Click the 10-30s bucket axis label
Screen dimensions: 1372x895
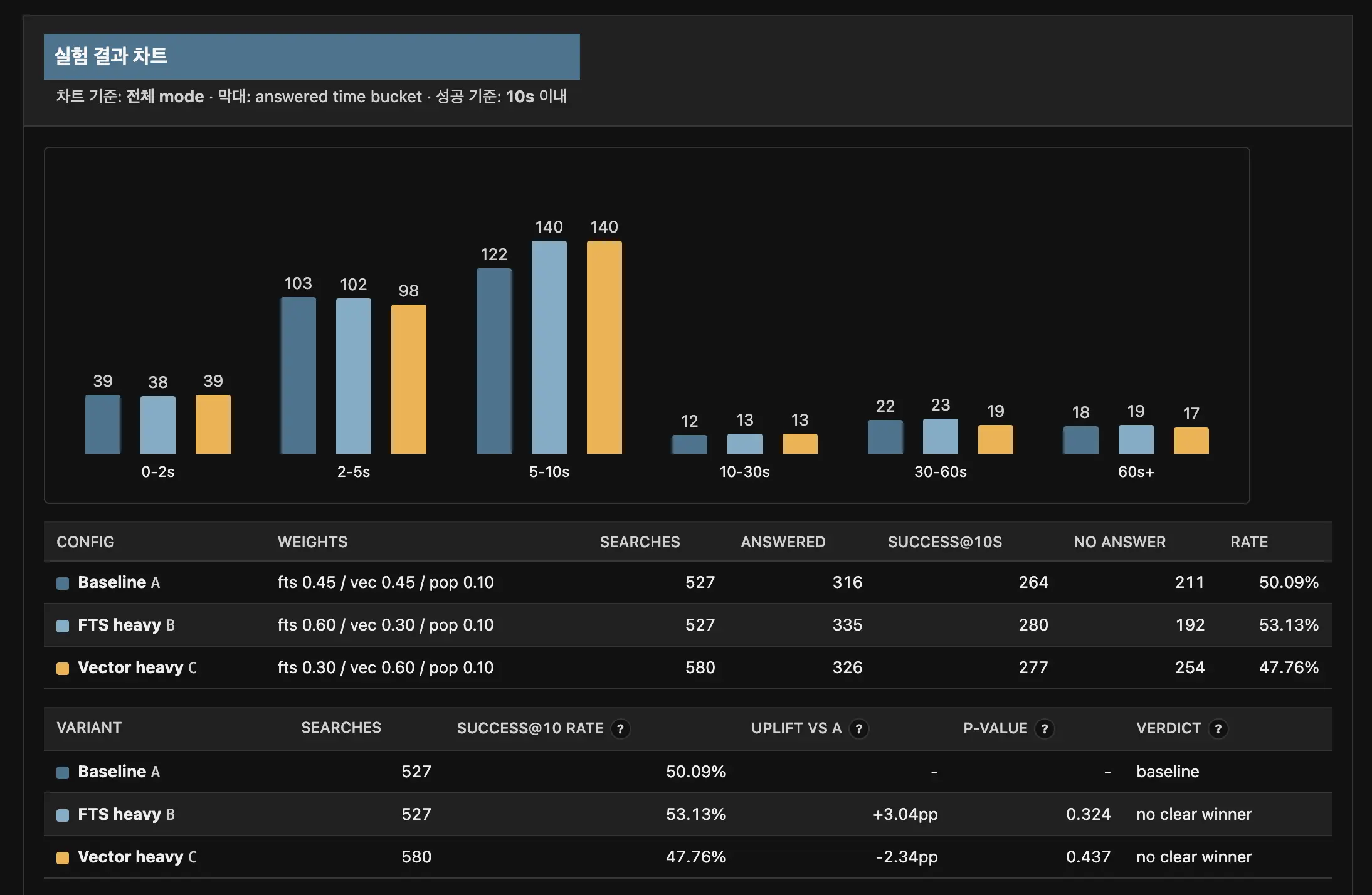(745, 472)
